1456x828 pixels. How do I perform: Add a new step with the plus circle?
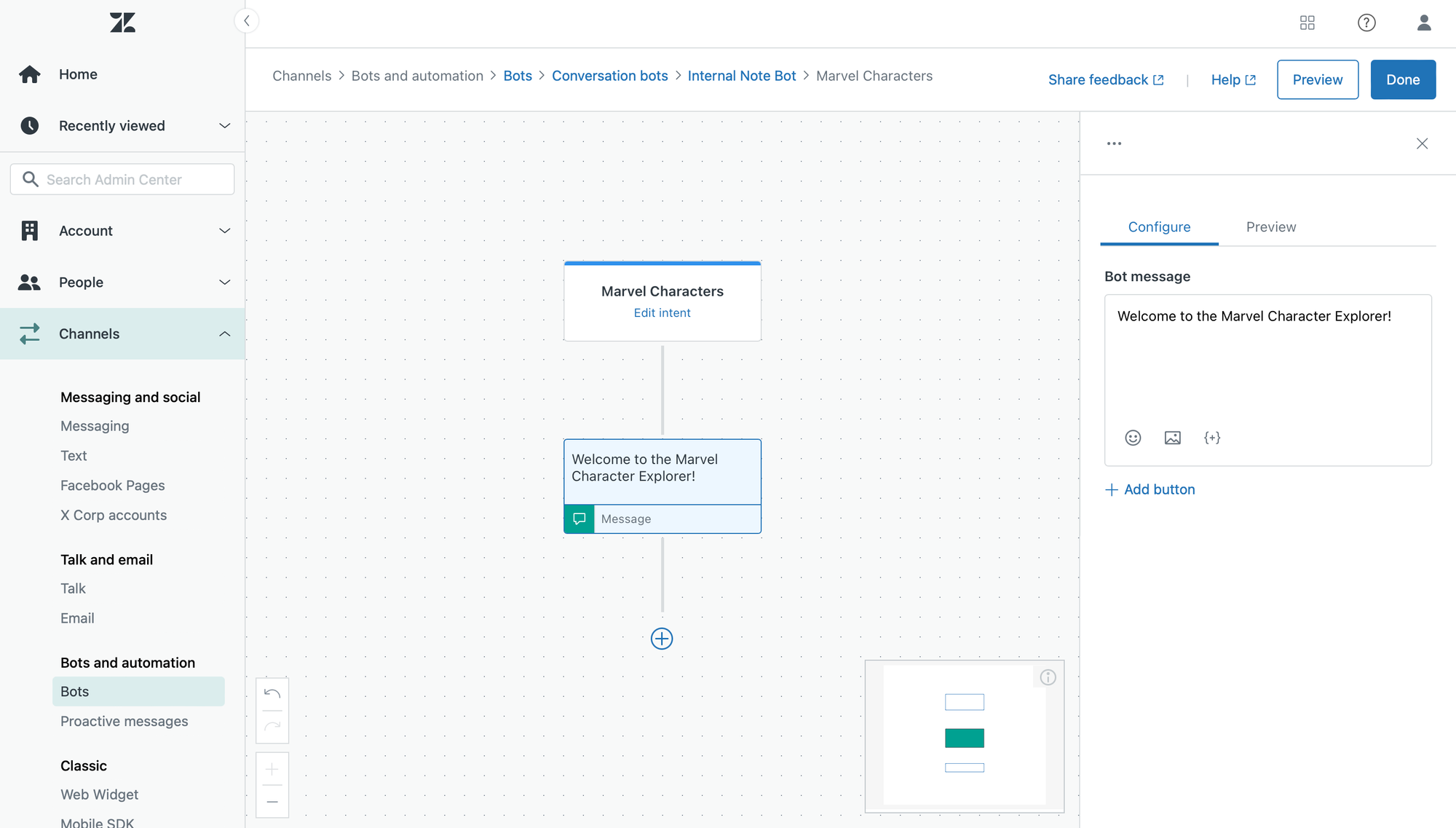[661, 639]
